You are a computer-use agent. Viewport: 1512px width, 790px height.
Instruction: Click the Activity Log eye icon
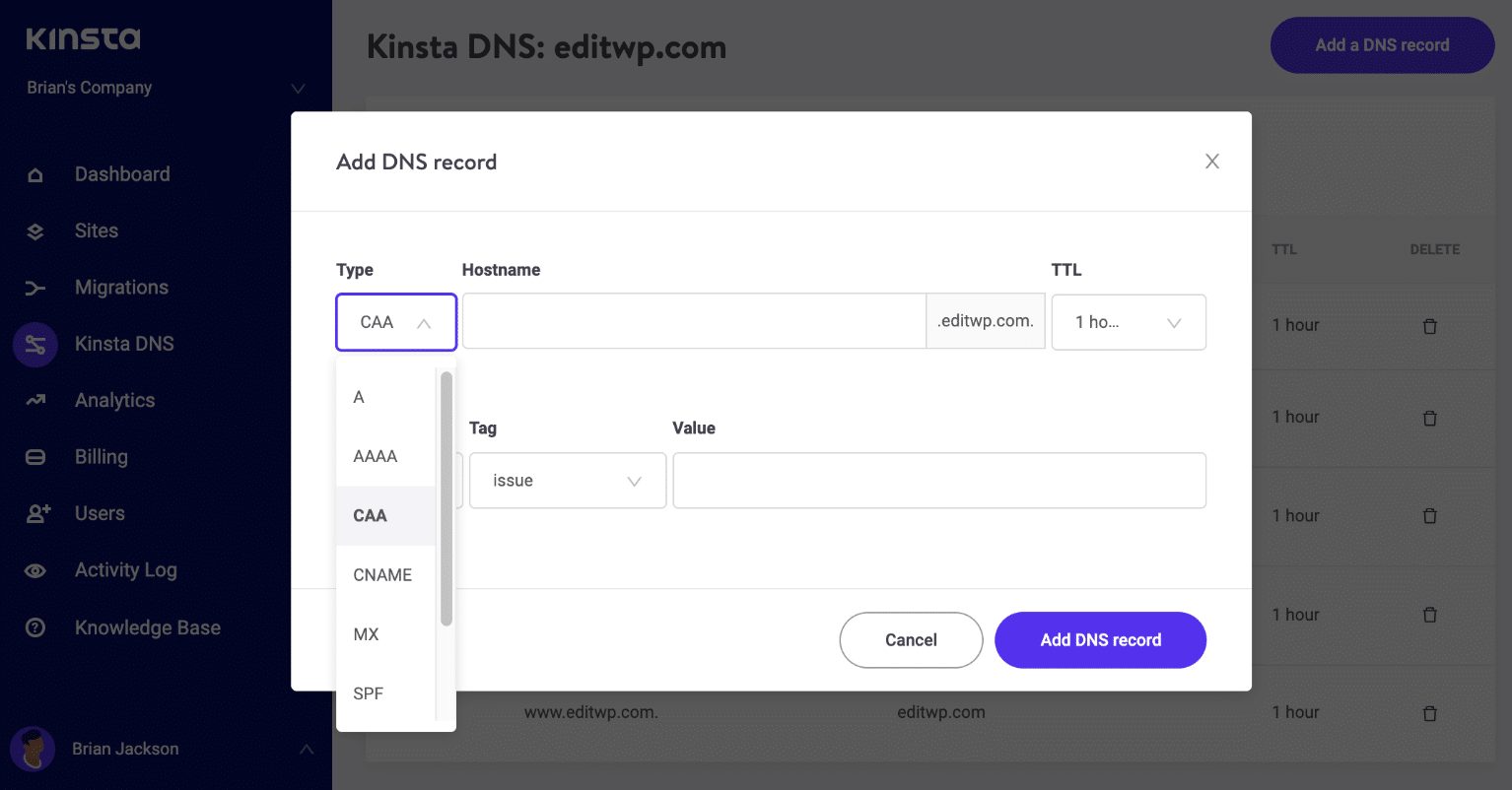(x=35, y=569)
